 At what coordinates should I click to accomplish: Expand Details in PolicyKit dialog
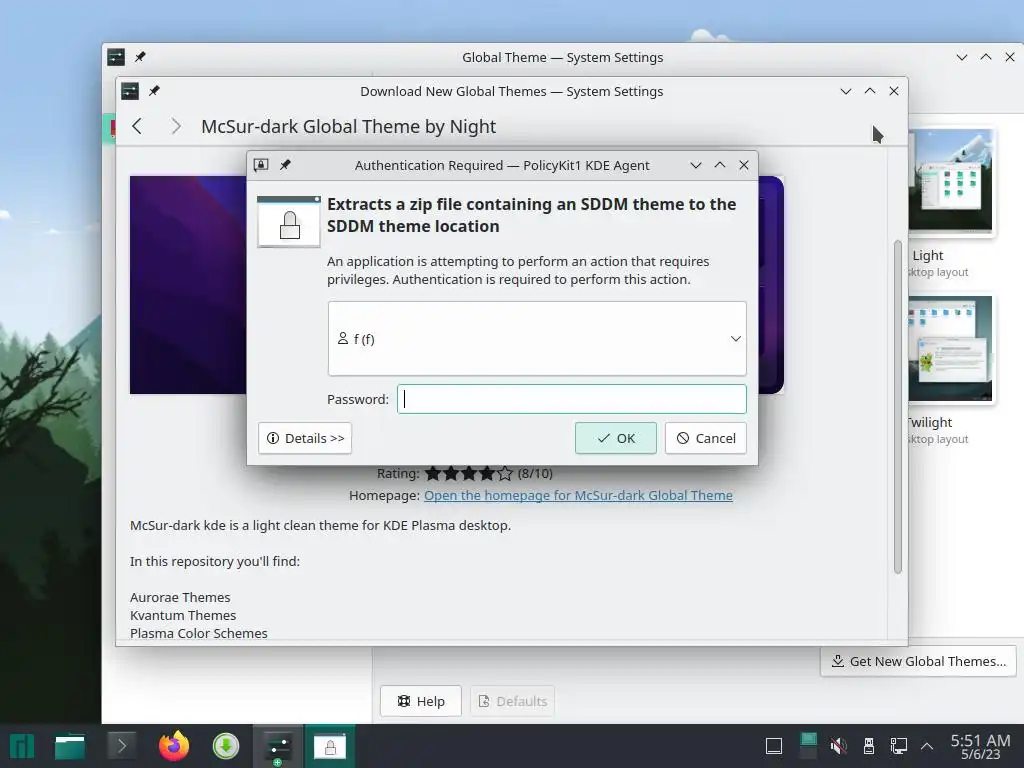click(305, 438)
